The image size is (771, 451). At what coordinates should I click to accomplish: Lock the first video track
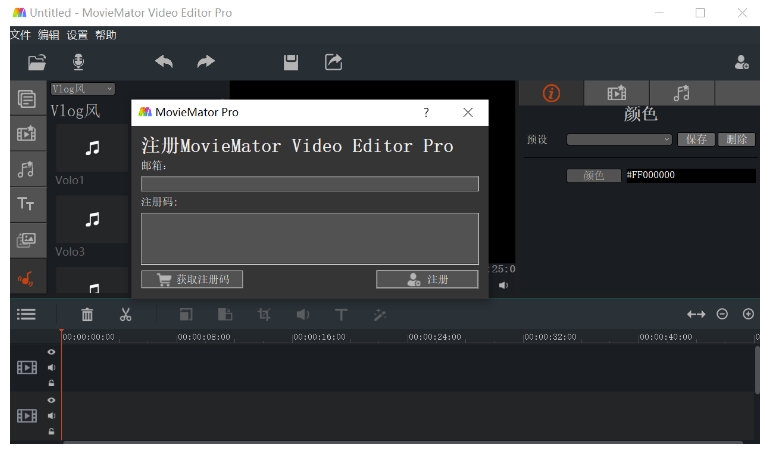(x=51, y=383)
